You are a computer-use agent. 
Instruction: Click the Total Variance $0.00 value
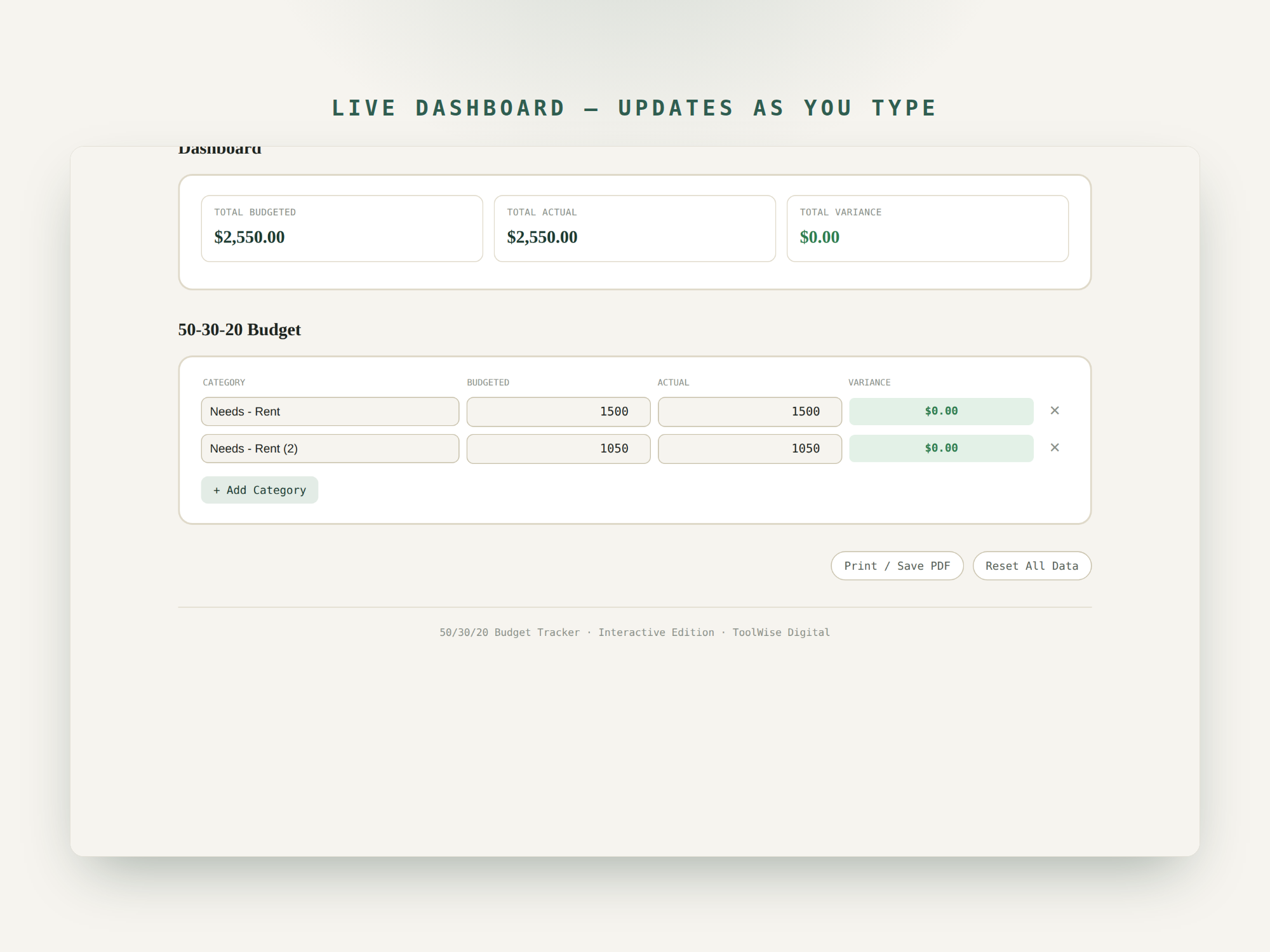click(820, 237)
